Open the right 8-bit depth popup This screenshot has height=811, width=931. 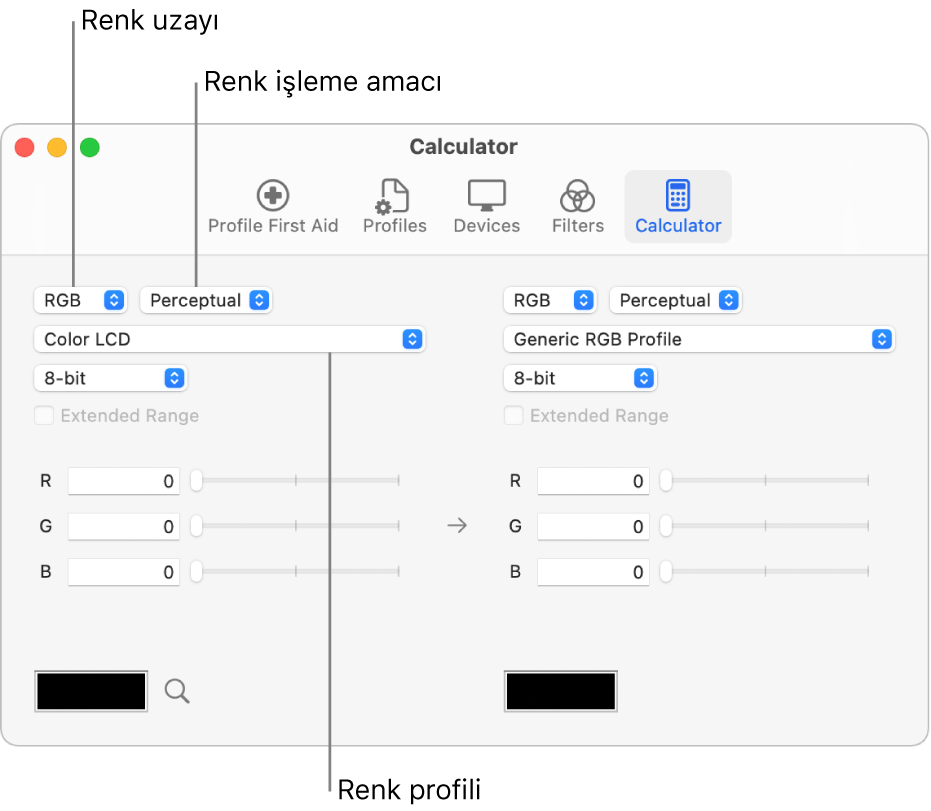(580, 378)
